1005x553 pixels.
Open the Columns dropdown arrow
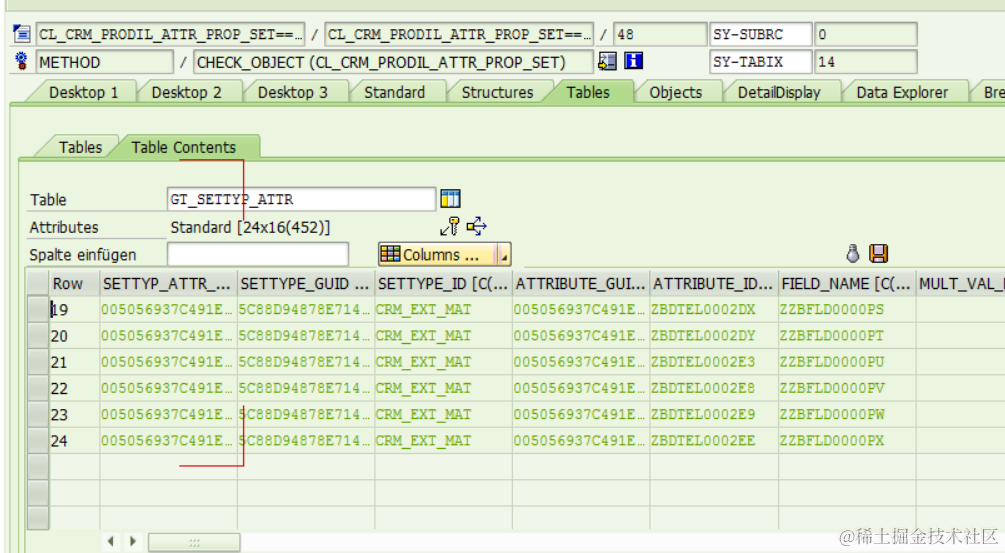click(x=504, y=254)
